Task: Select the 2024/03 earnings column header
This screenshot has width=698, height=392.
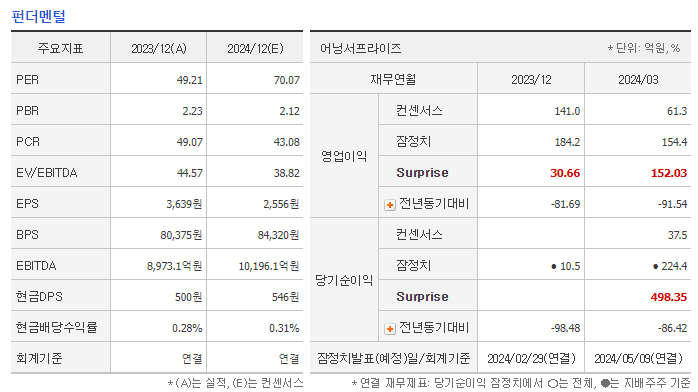Action: click(638, 80)
